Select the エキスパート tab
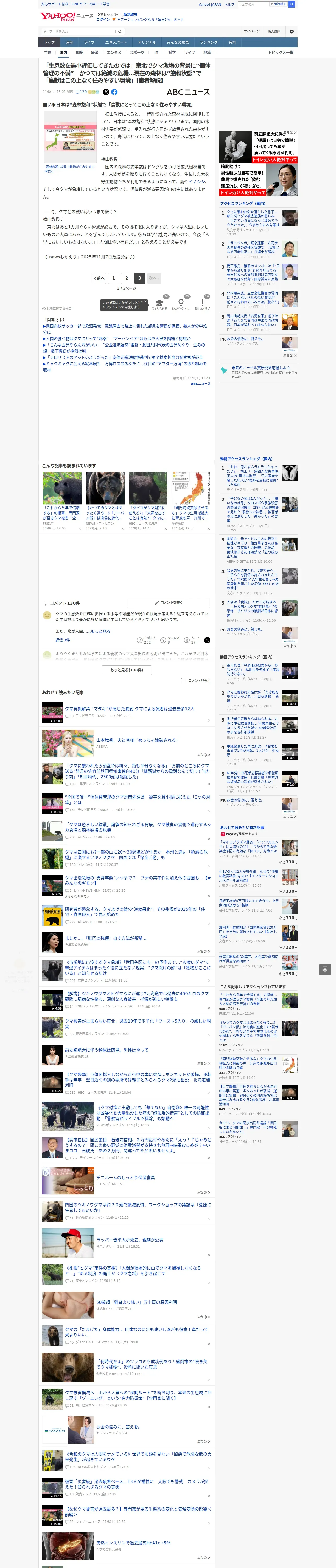Viewport: 336px width, 1568px height. click(x=116, y=43)
